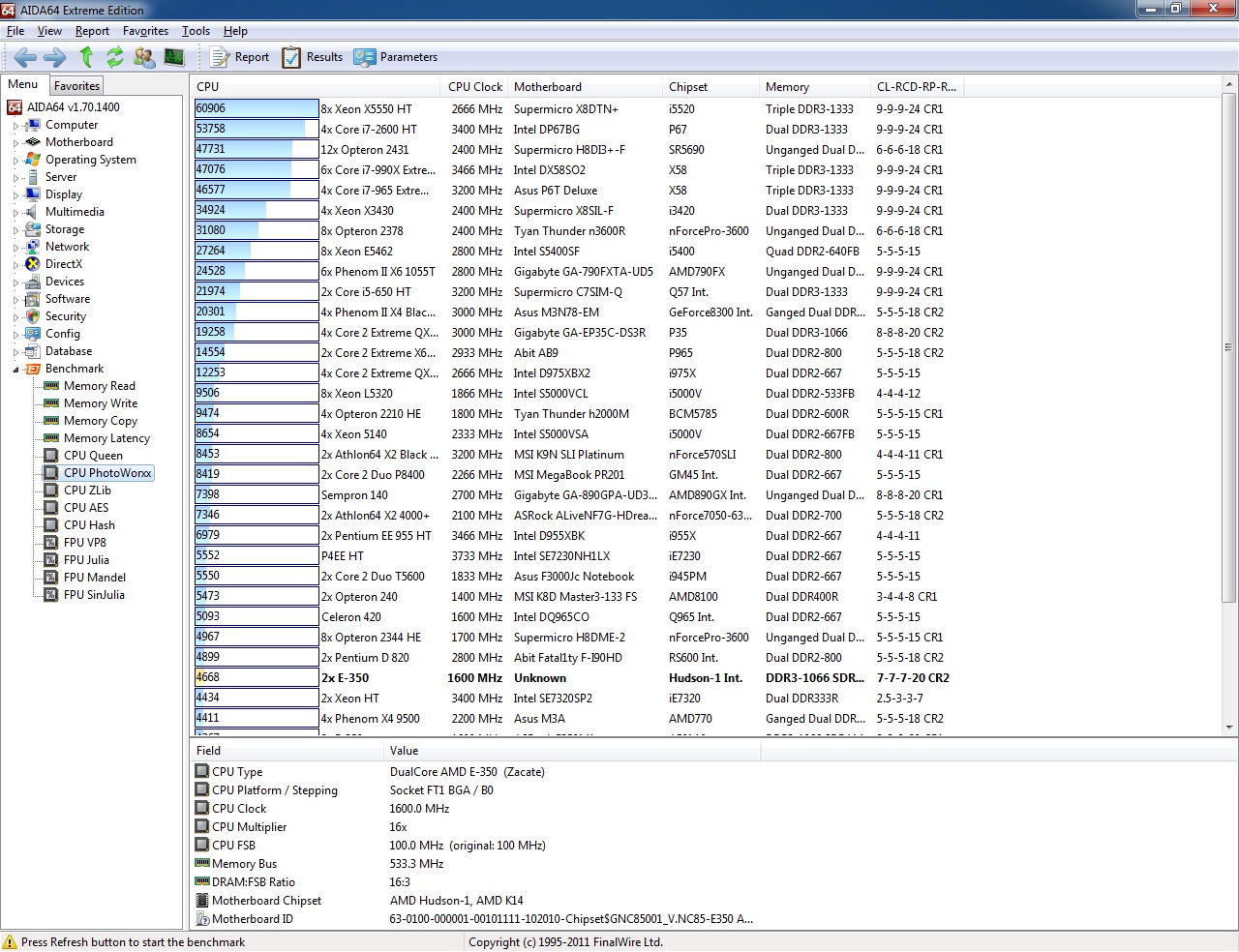Click the green graph monitor toolbar icon
The width and height of the screenshot is (1239, 952).
(174, 57)
